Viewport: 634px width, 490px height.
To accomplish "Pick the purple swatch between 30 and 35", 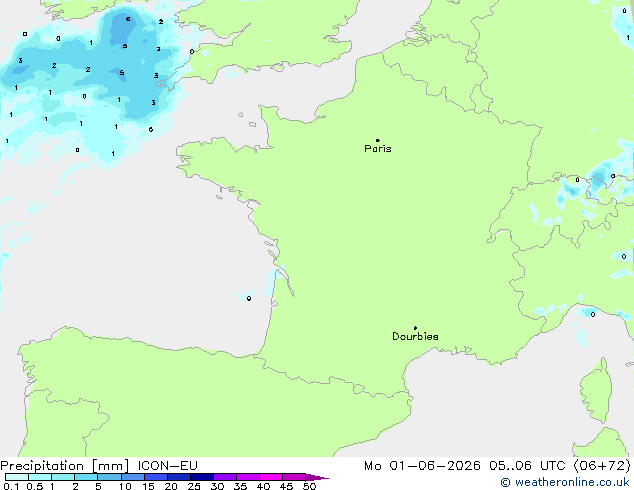I will 225,477.
